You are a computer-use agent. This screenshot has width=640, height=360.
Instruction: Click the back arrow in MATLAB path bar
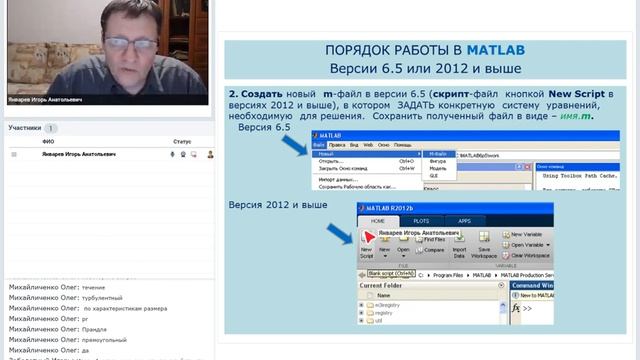point(362,275)
